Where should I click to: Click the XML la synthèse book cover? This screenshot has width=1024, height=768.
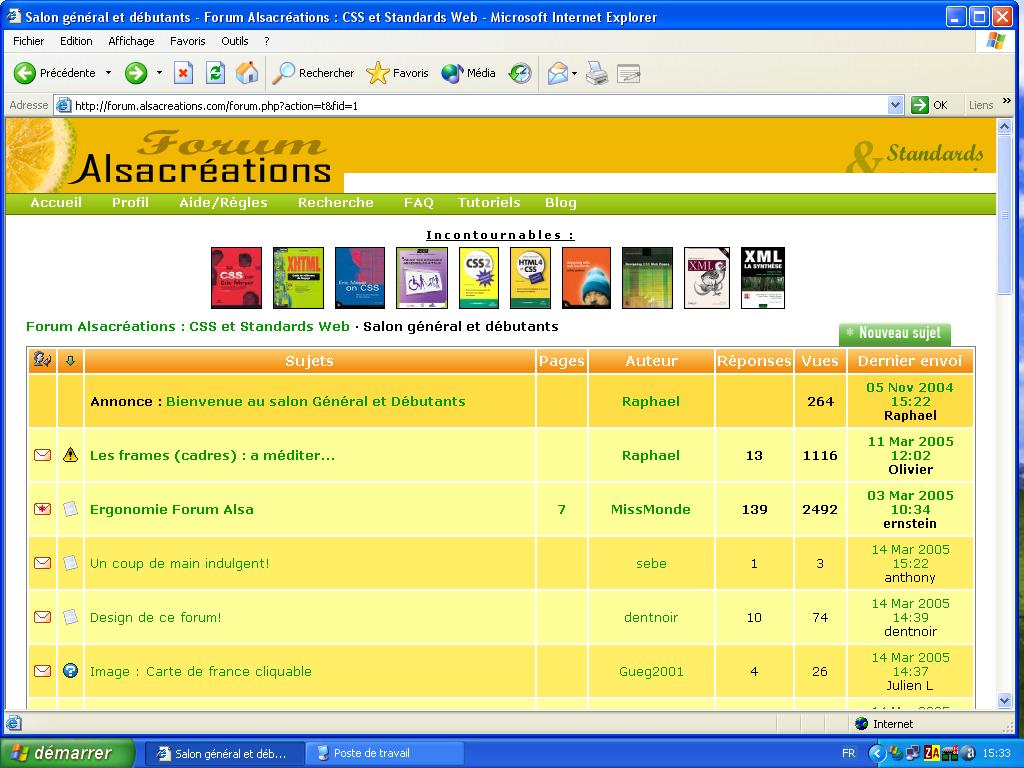point(763,278)
